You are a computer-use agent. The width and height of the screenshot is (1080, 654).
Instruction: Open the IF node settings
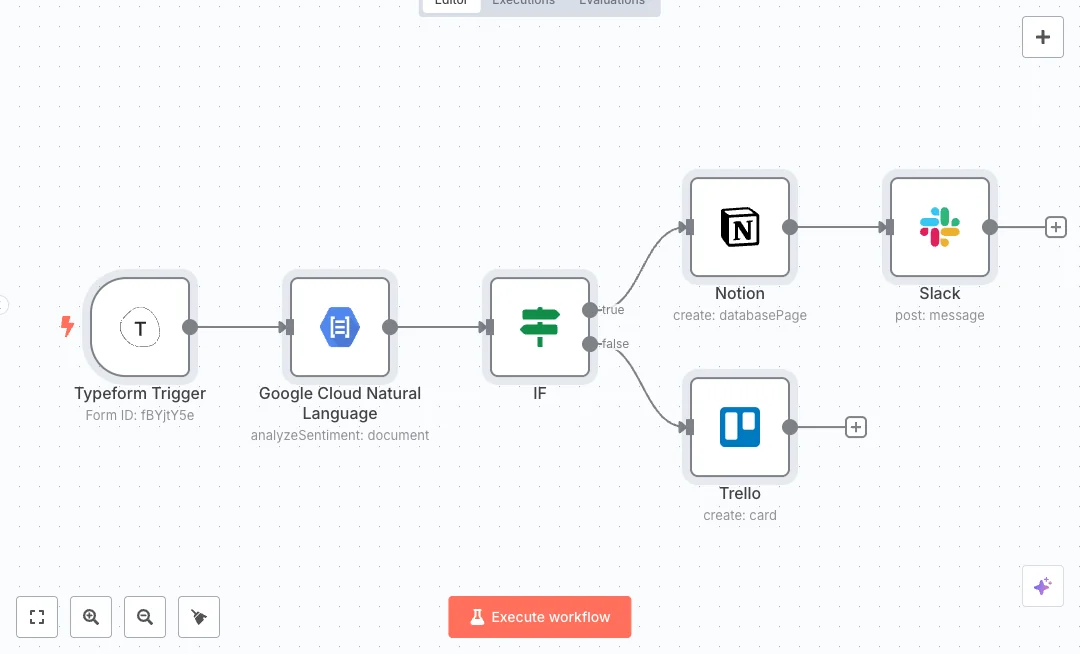[540, 326]
